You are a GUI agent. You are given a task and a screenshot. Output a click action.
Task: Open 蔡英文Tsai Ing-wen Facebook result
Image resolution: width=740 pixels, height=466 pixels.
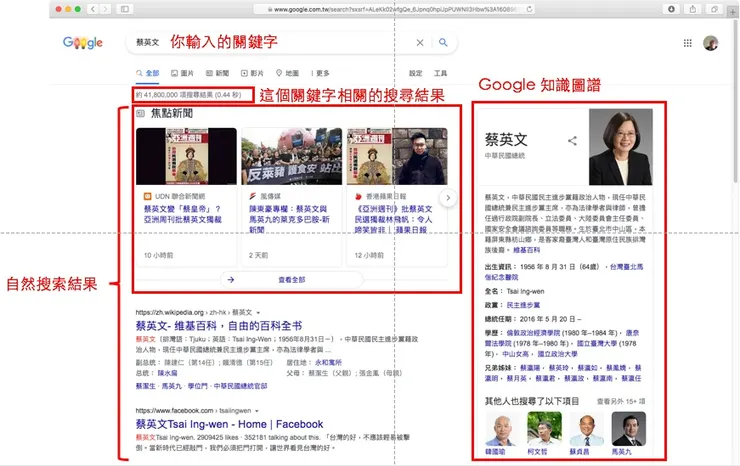pyautogui.click(x=229, y=424)
